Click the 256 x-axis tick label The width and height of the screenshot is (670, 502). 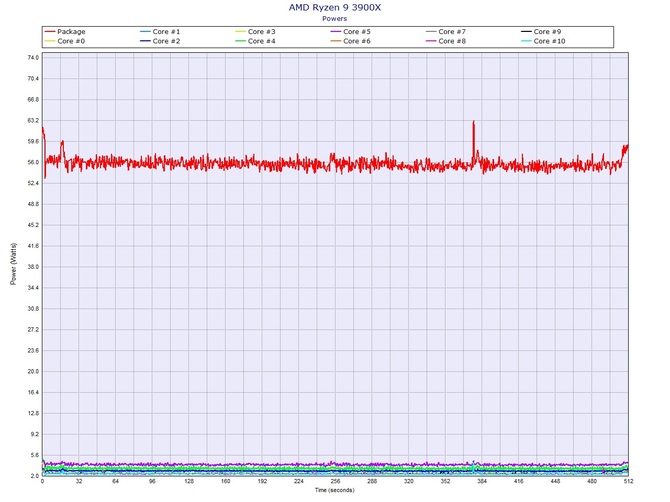click(335, 481)
